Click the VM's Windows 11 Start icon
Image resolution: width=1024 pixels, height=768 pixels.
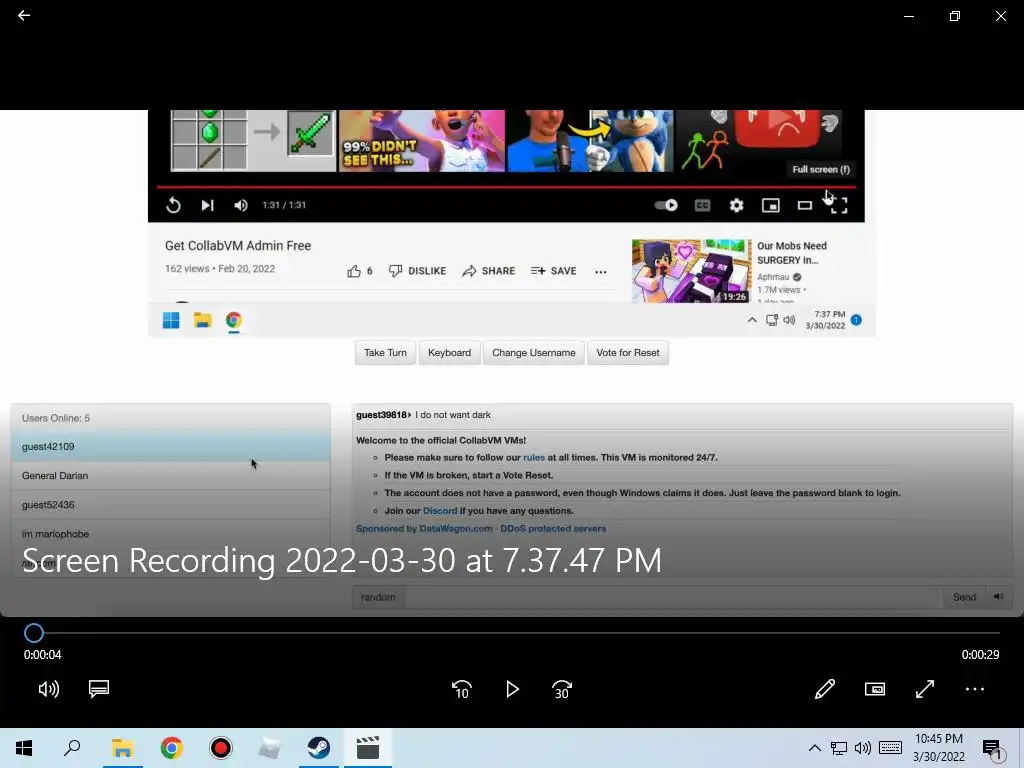click(171, 320)
